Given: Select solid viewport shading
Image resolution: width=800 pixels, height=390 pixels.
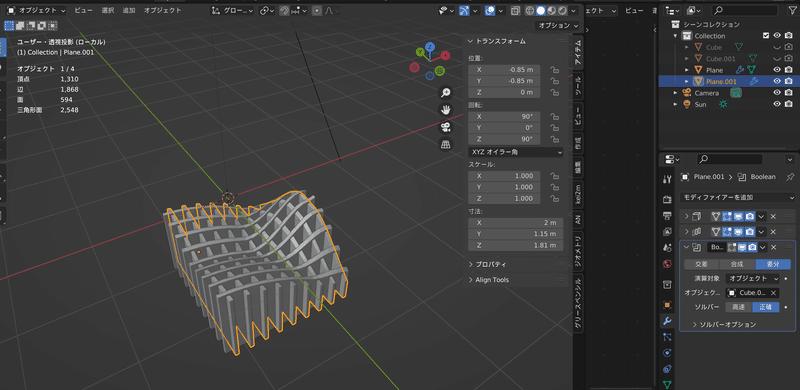Looking at the screenshot, I should pos(540,10).
